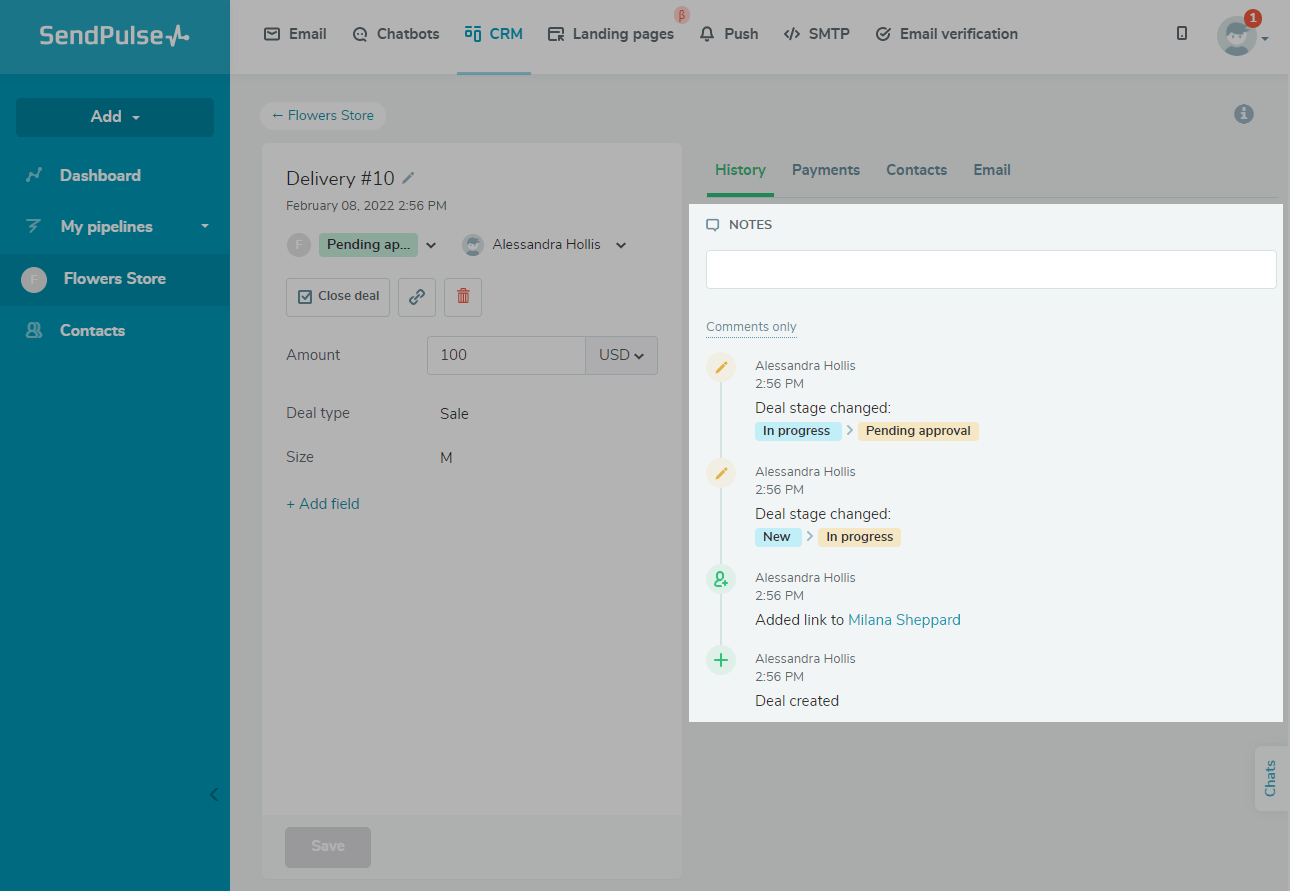Open the Milana Sheppard contact link
This screenshot has width=1290, height=891.
point(904,620)
